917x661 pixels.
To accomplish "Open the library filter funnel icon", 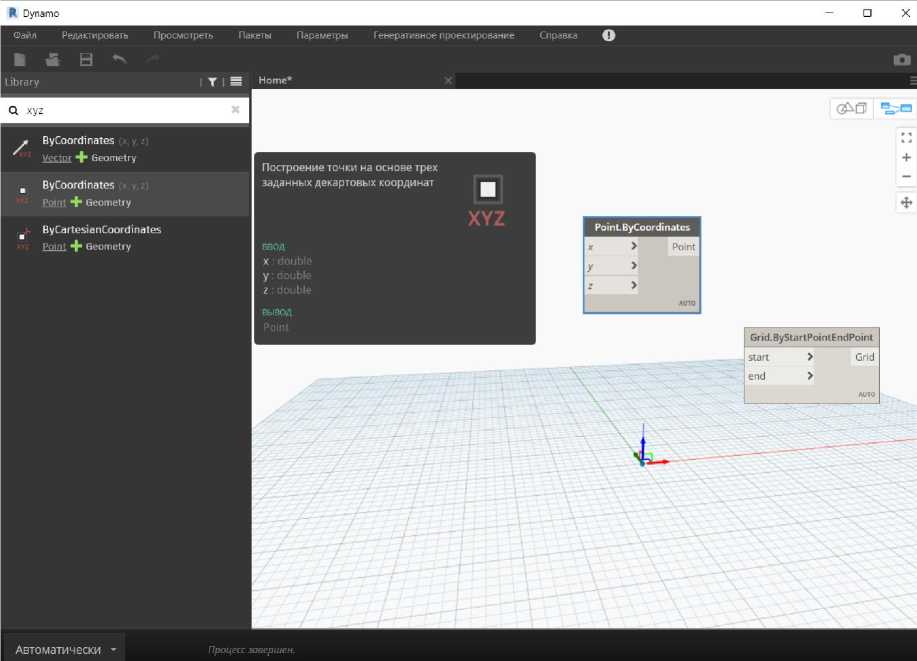I will [x=212, y=82].
